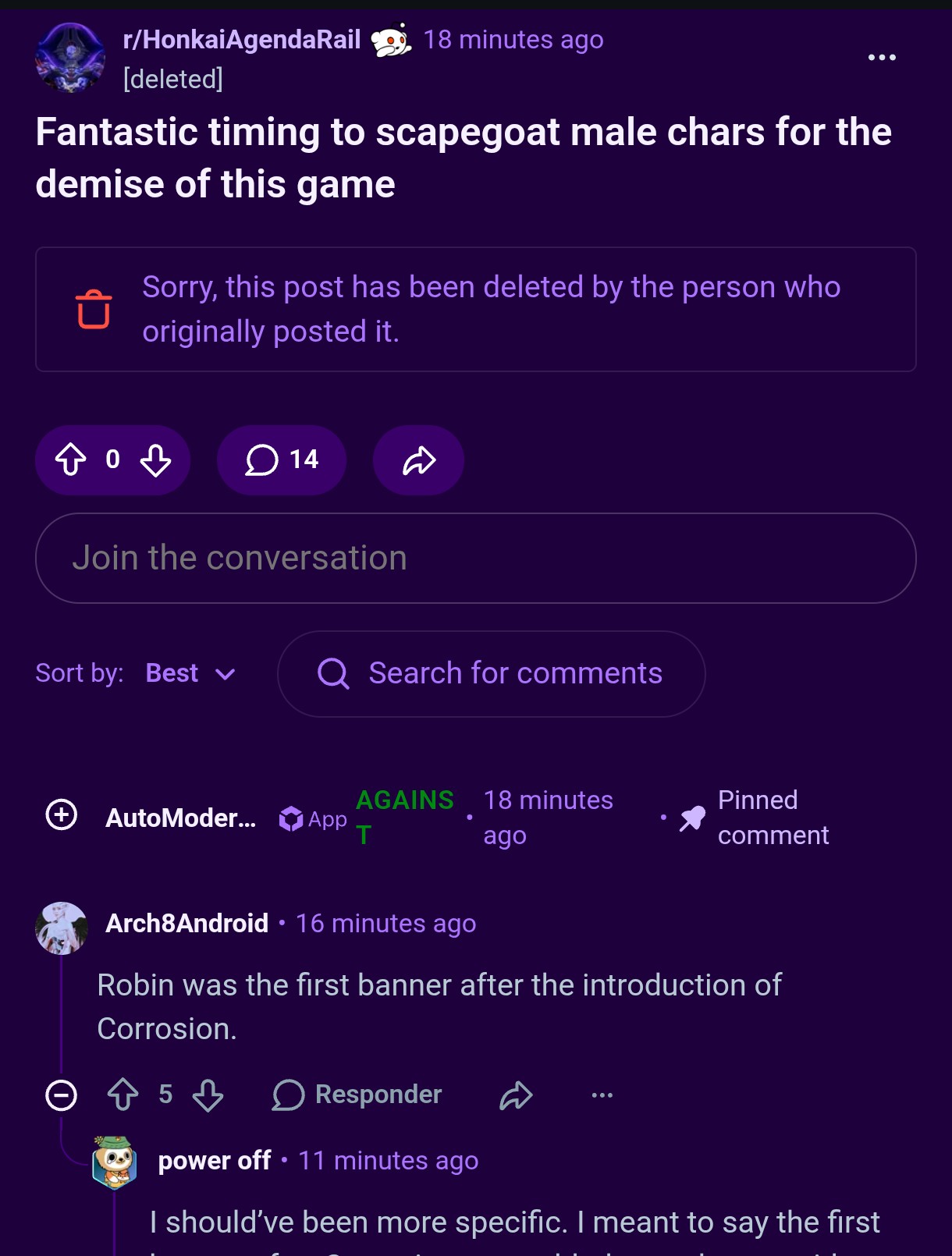The height and width of the screenshot is (1256, 952).
Task: Share the post via arrow icon
Action: tap(419, 459)
